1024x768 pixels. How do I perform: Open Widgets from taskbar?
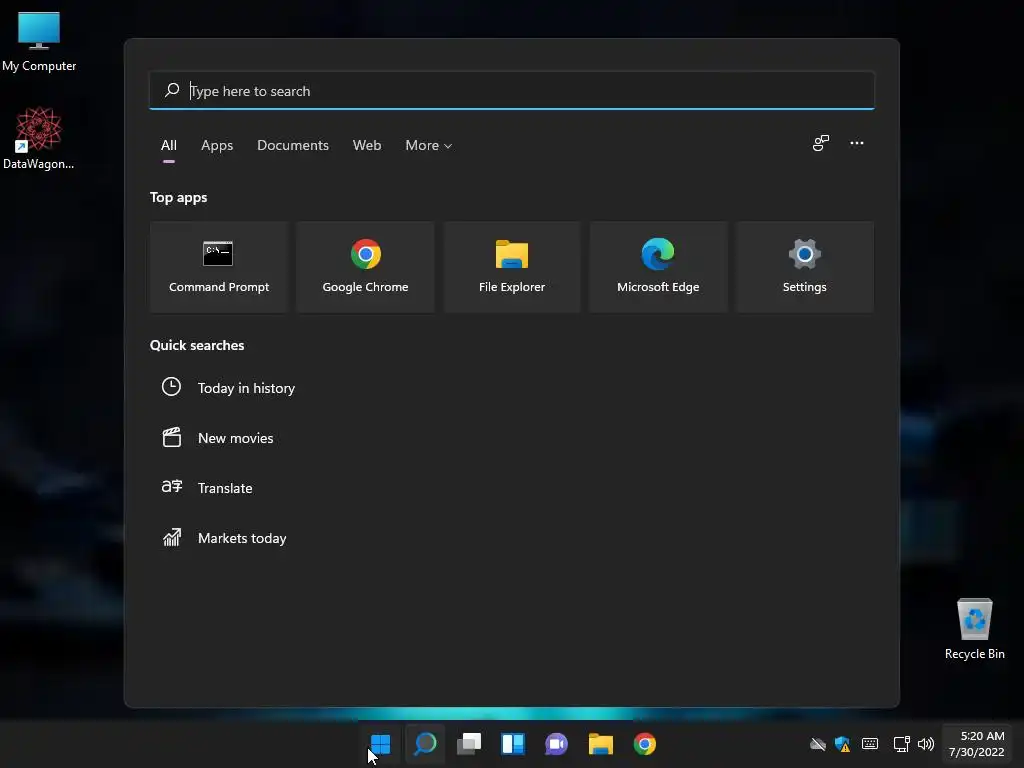[x=513, y=744]
